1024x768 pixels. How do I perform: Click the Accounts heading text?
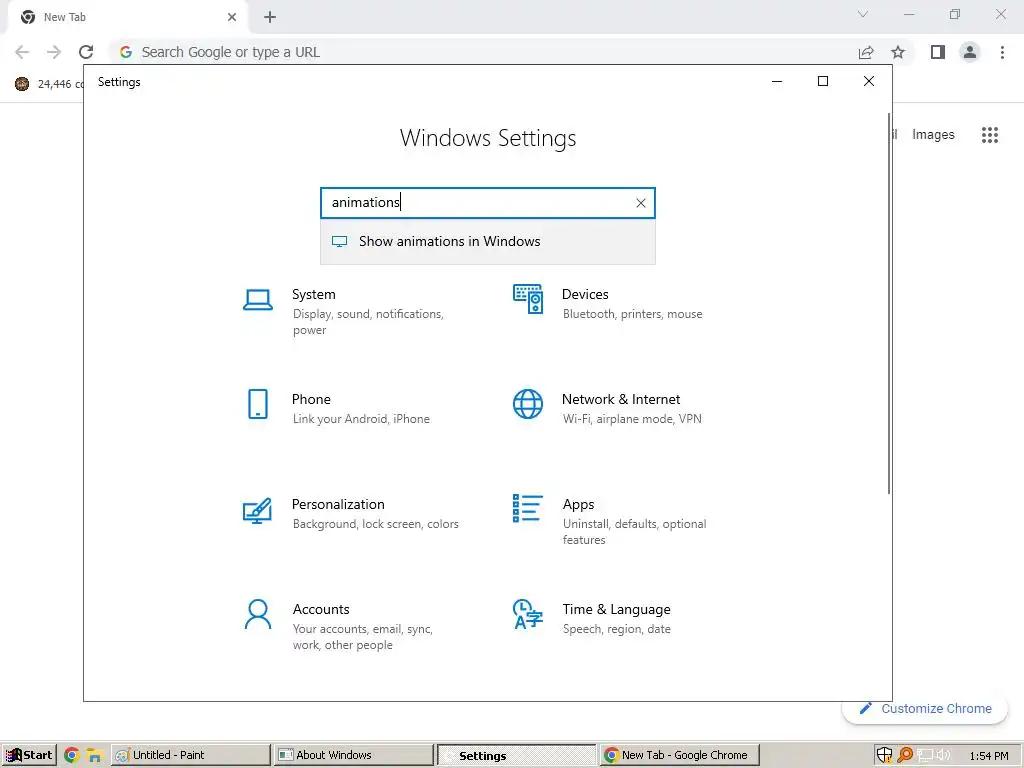click(321, 609)
